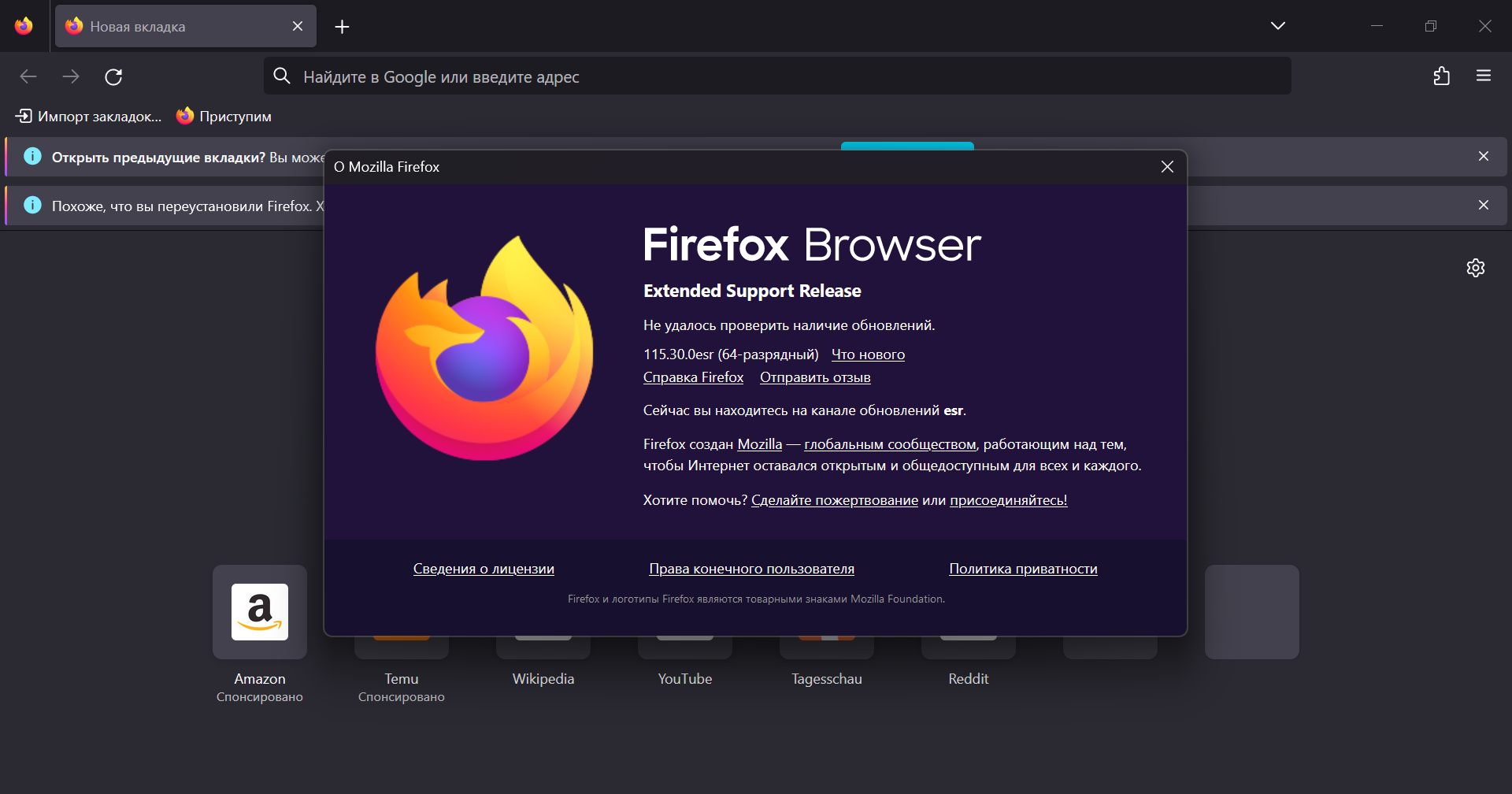Screen dimensions: 1512x794
Task: Follow the Mozilla link
Action: click(760, 444)
